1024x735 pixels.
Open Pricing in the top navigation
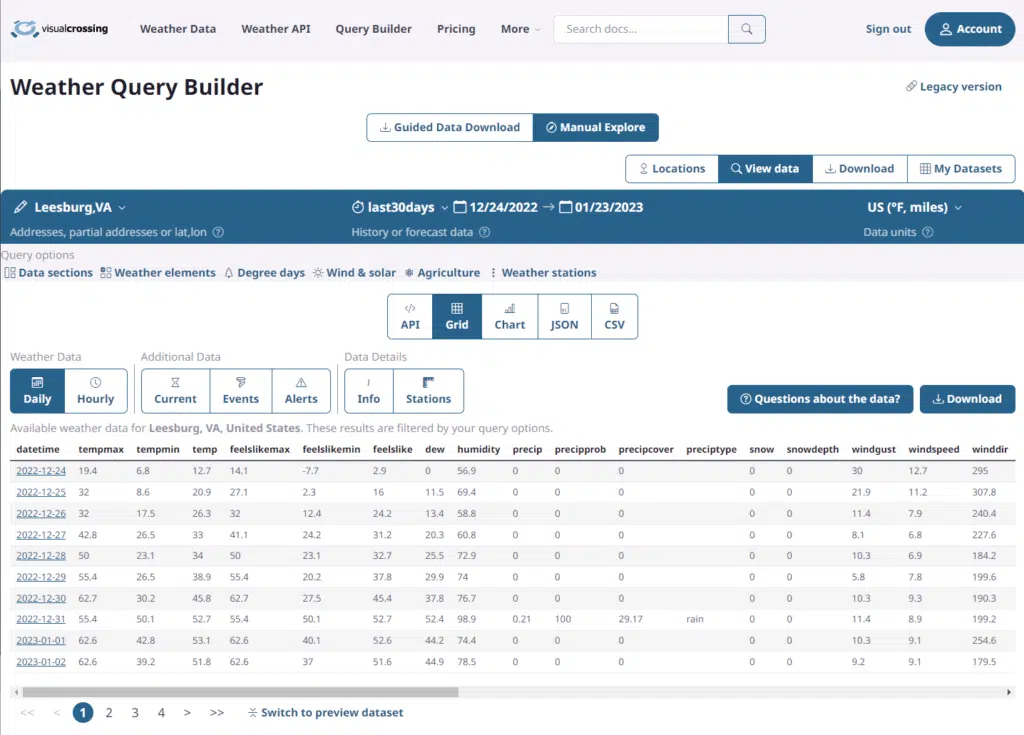point(456,29)
